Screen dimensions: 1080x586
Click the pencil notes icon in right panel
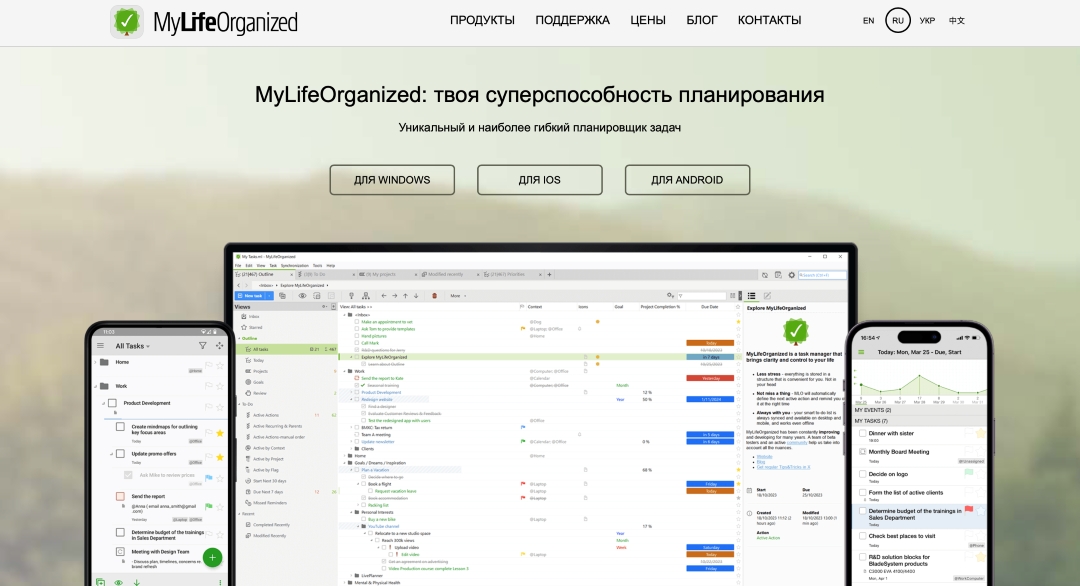(x=767, y=295)
